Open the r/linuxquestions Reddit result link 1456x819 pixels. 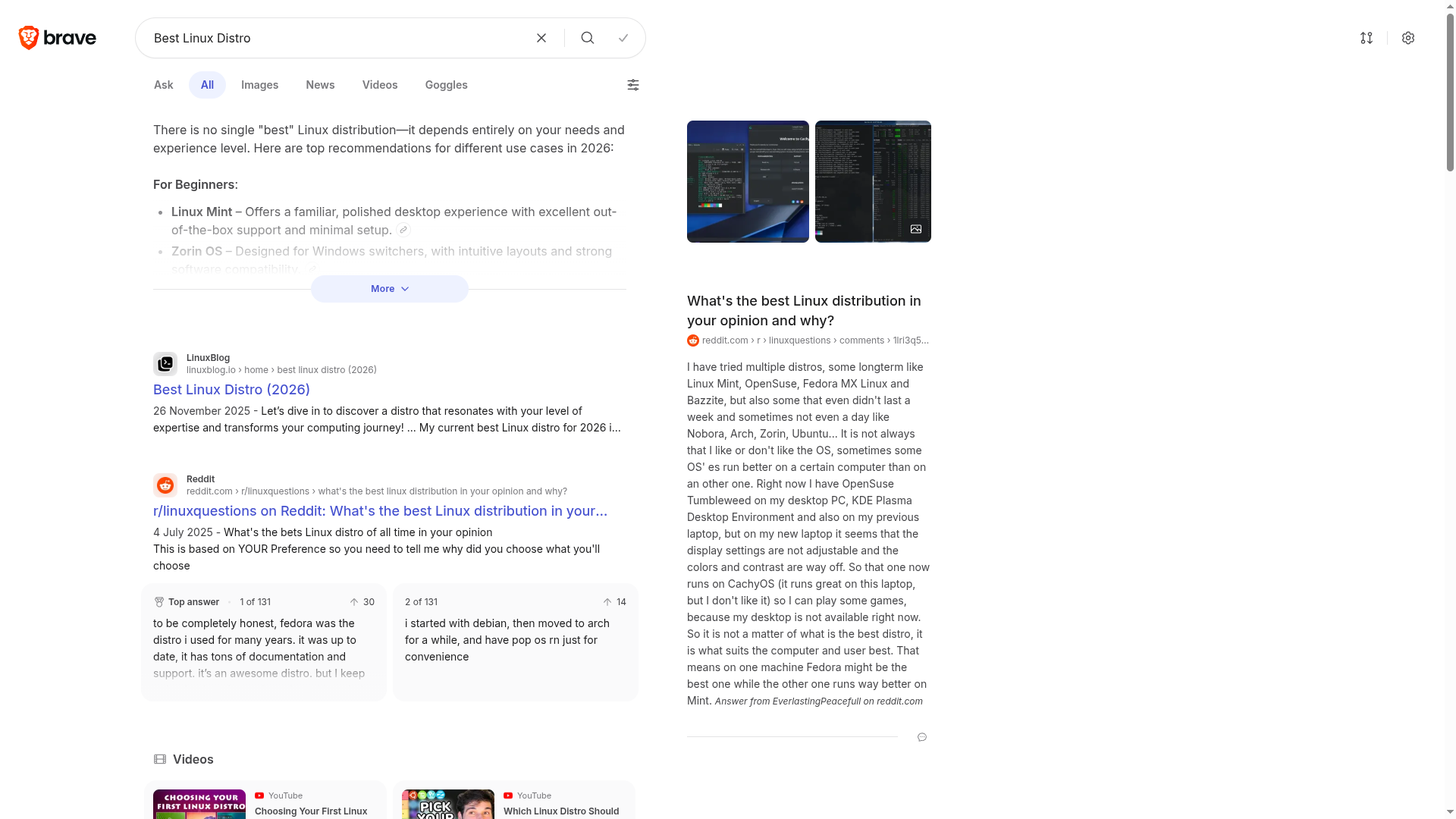point(380,510)
